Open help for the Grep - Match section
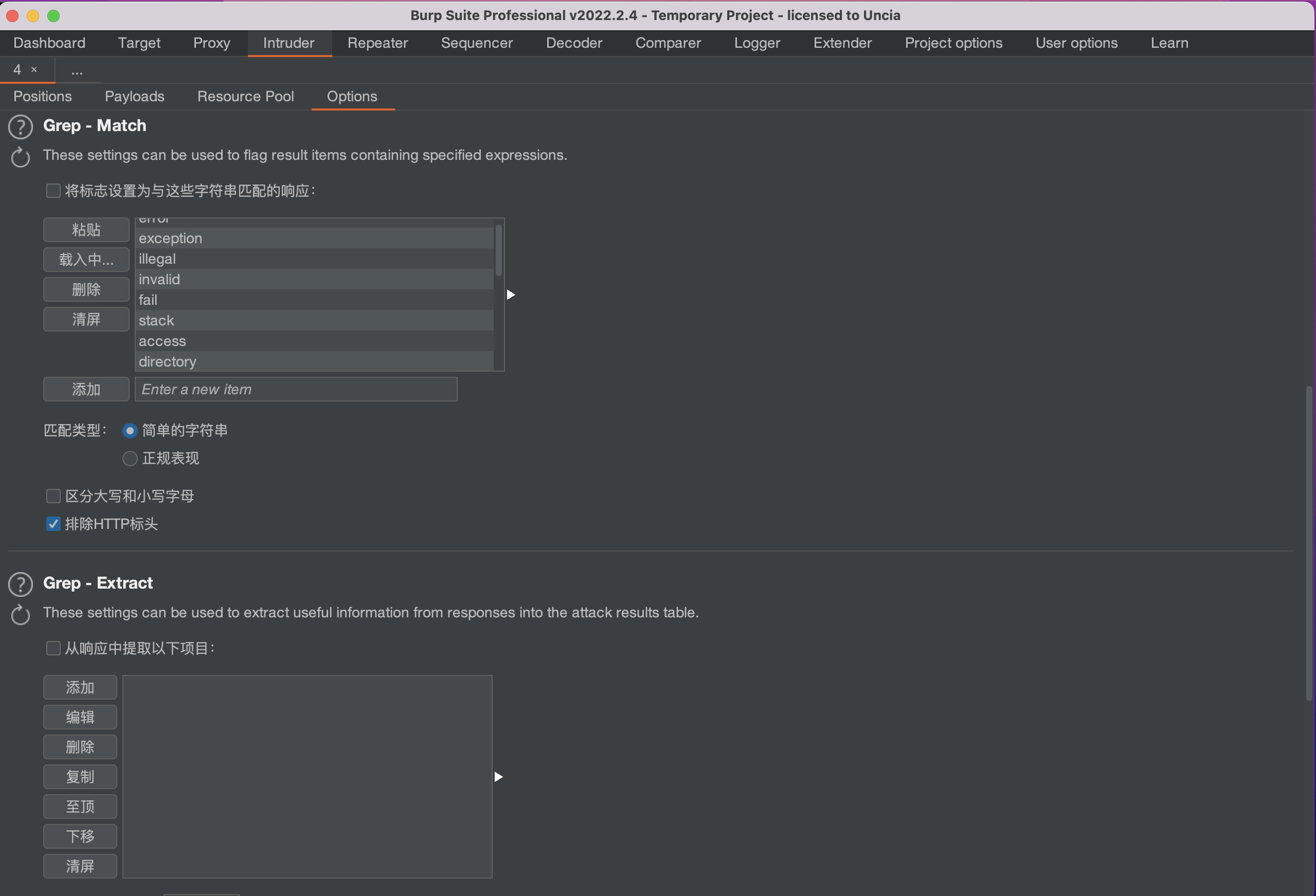 tap(21, 126)
